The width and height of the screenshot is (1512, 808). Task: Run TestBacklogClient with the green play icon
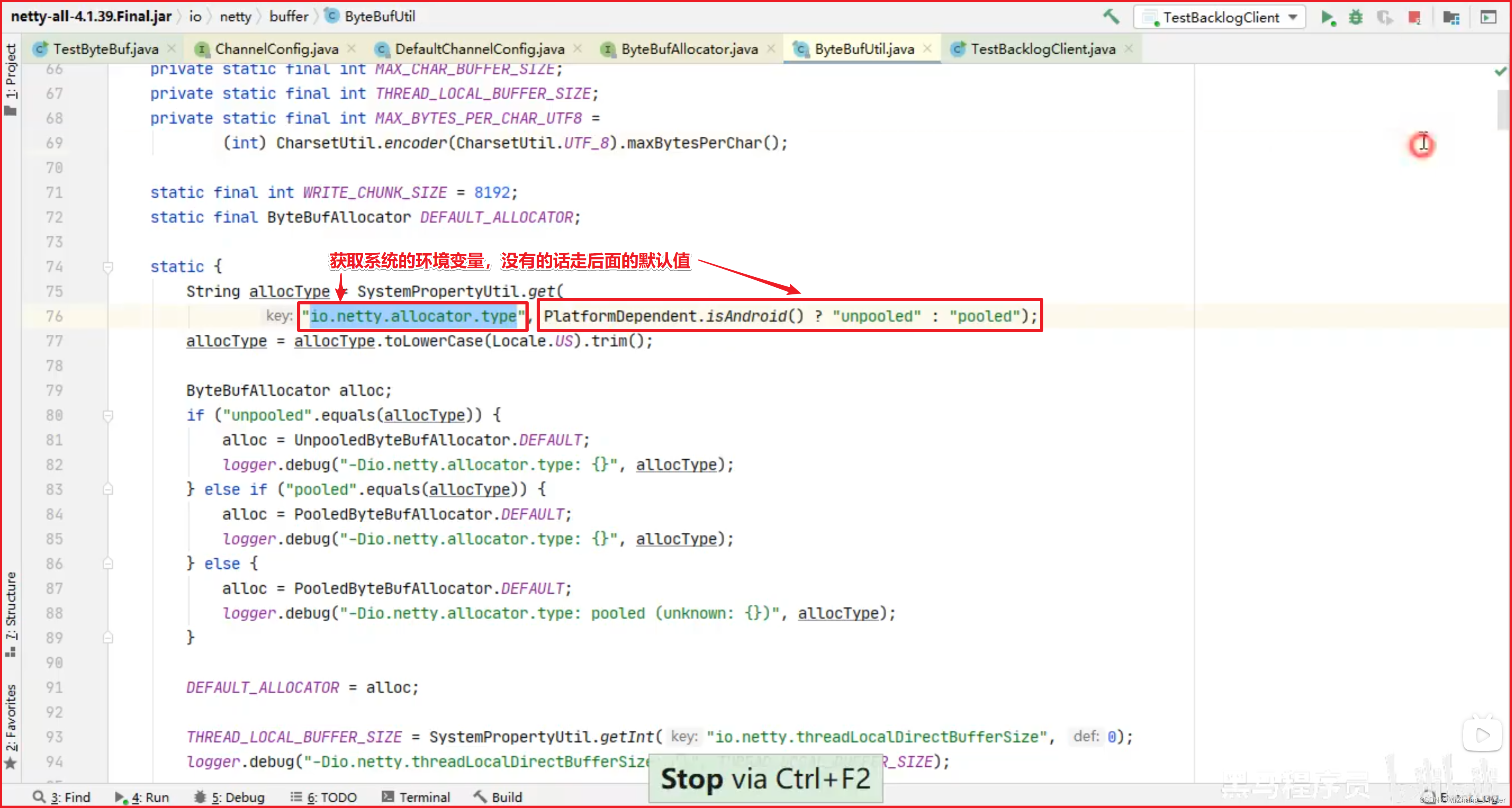[1328, 18]
